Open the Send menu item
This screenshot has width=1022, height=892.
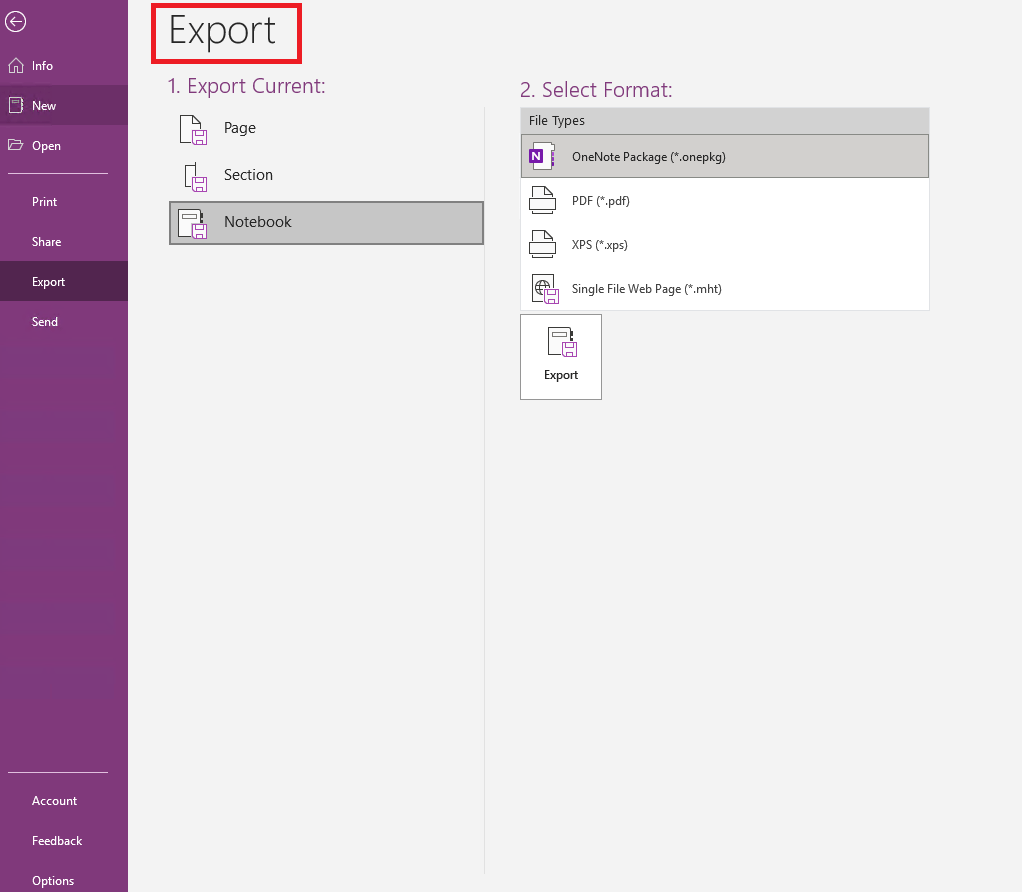pos(64,322)
